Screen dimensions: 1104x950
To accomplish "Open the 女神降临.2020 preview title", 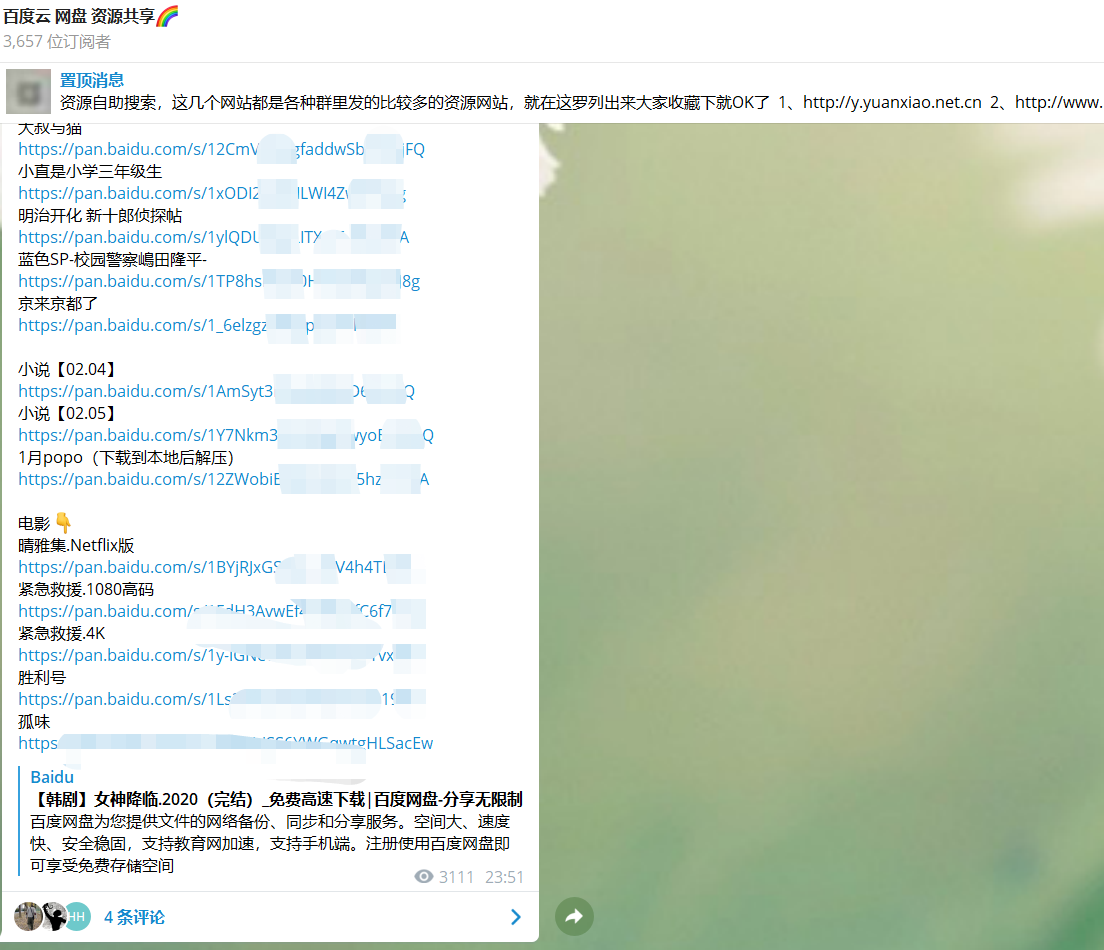I will (277, 799).
